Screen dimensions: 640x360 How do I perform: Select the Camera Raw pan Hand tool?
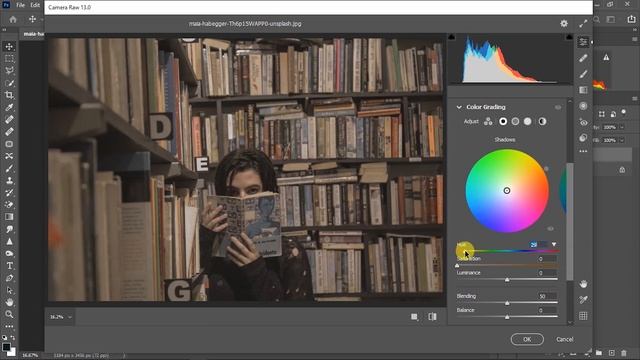point(583,284)
